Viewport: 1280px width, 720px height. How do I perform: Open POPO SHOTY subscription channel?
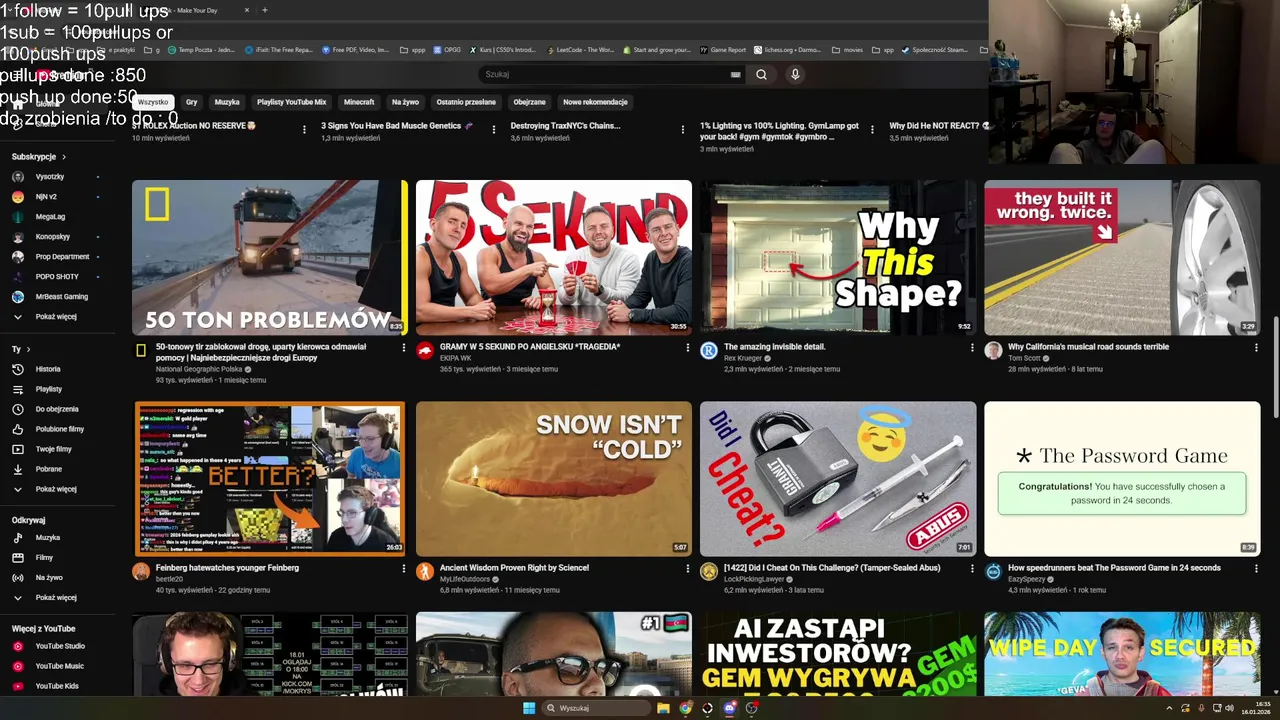click(57, 277)
